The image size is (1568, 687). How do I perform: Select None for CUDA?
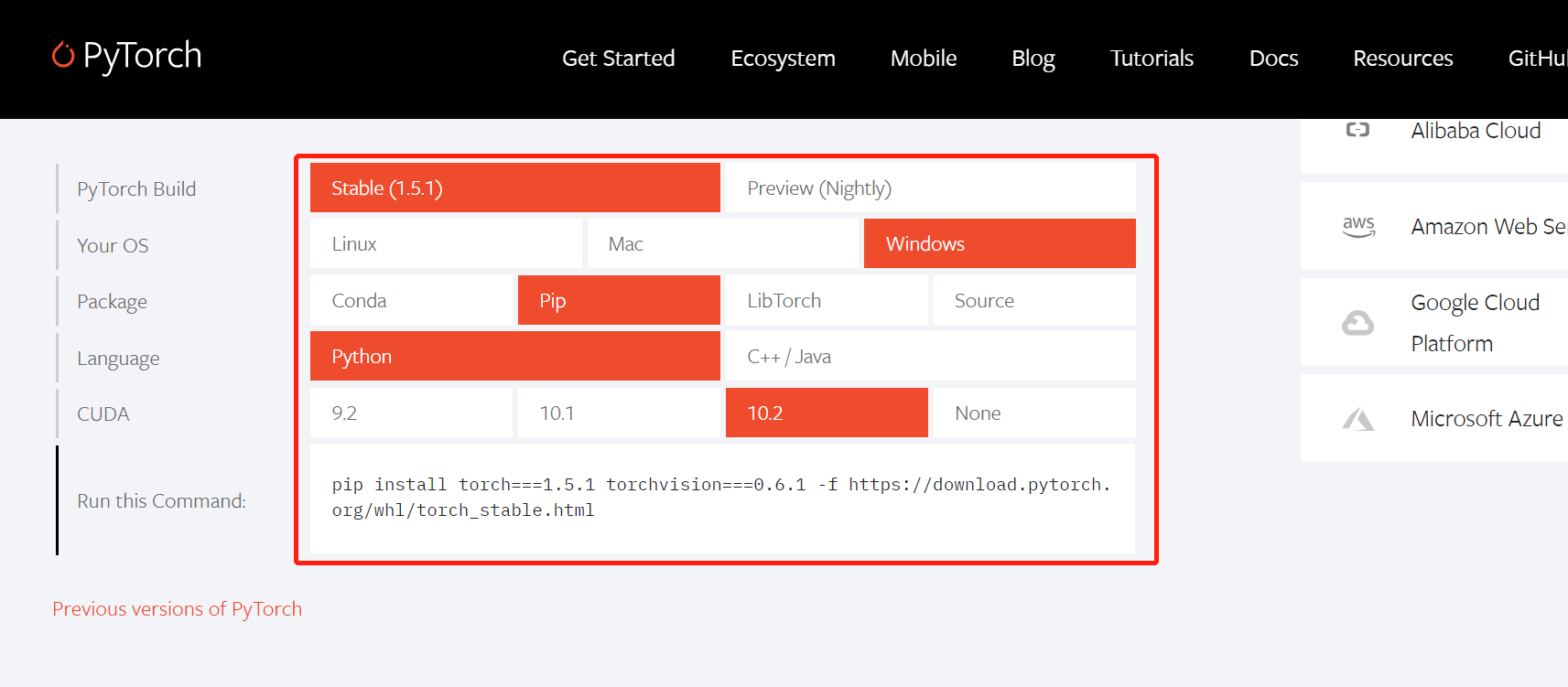click(1034, 413)
